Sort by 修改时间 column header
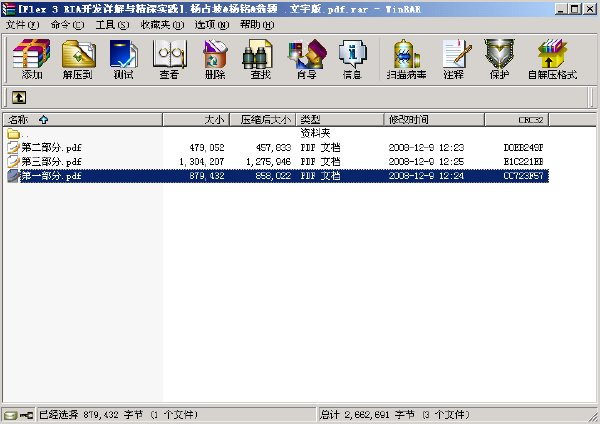The height and width of the screenshot is (424, 600). (x=434, y=120)
